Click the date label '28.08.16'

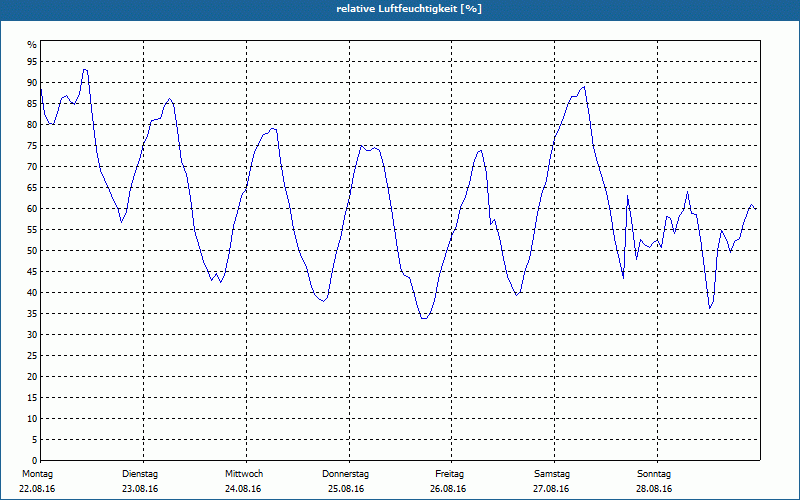(x=654, y=489)
